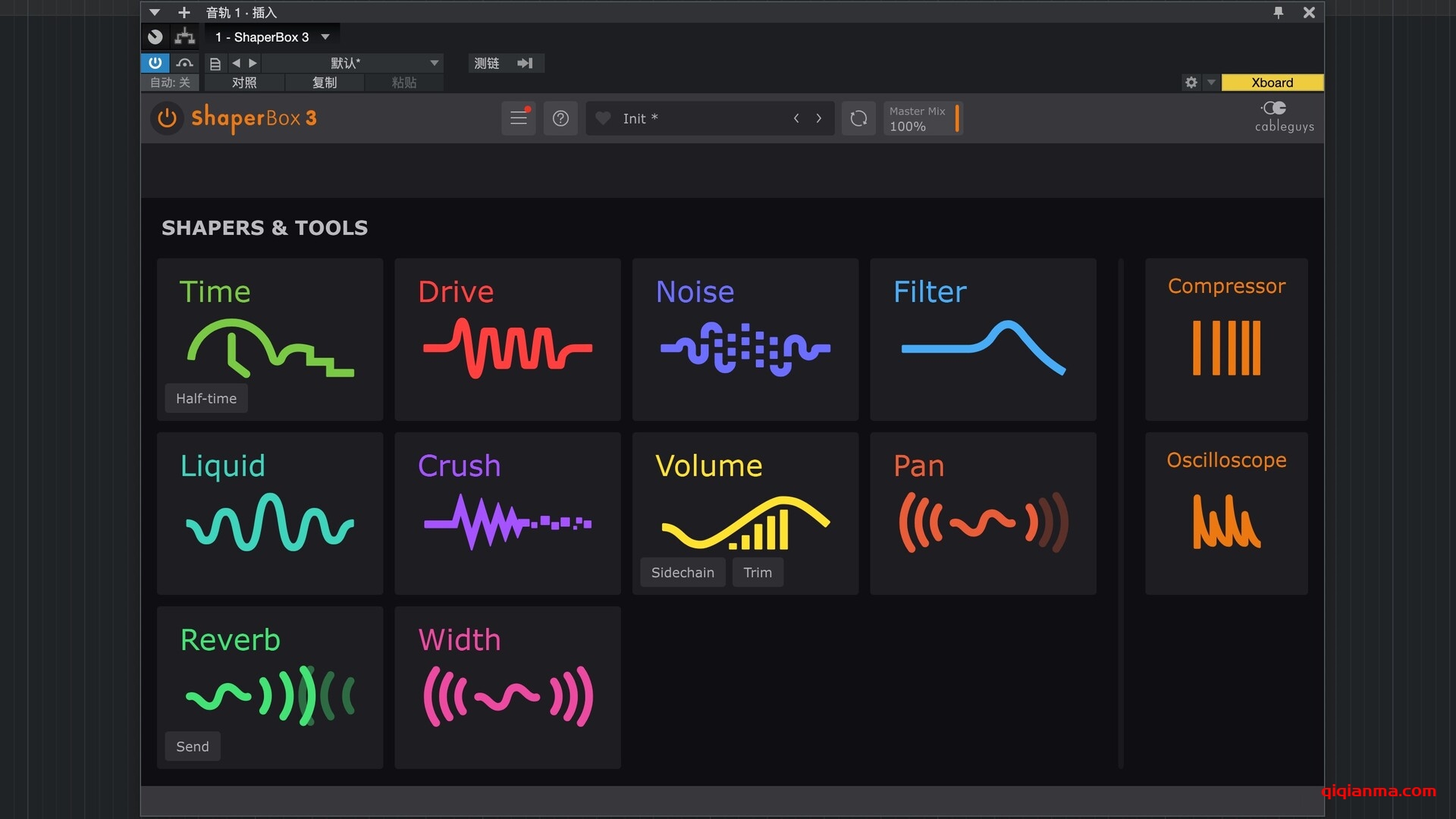1456x819 pixels.
Task: Choose the Send Reverb preset
Action: coord(193,746)
